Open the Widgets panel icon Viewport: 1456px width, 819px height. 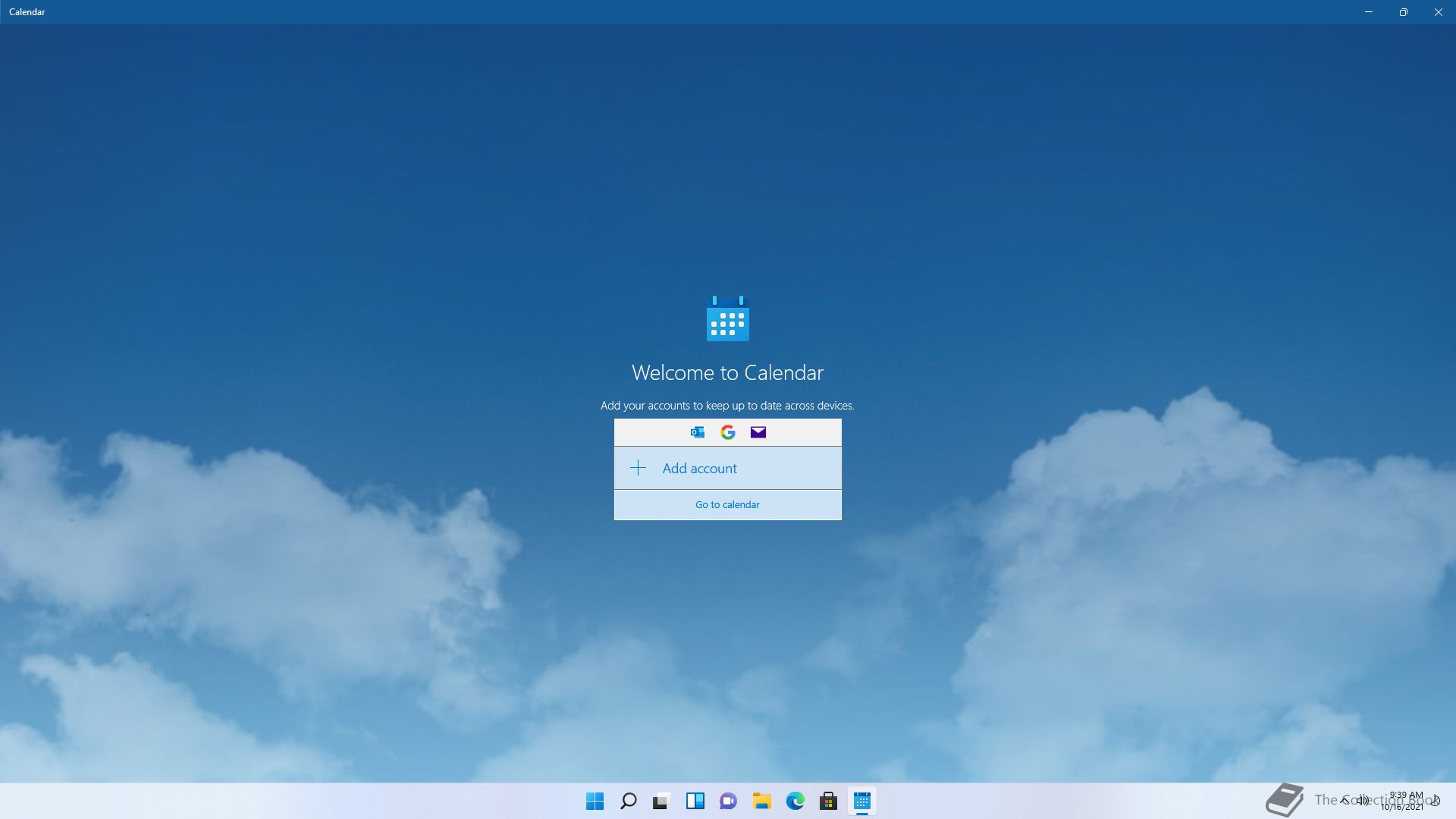pyautogui.click(x=695, y=801)
